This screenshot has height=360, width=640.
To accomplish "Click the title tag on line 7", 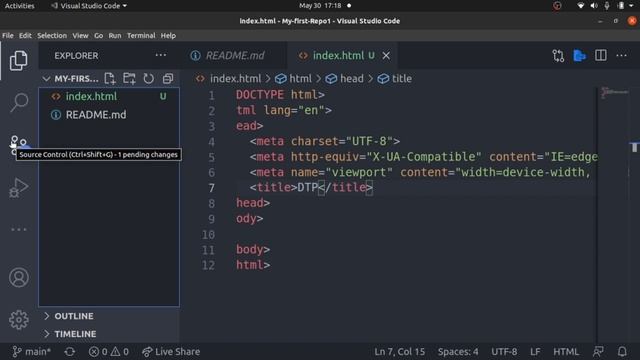I will (x=311, y=187).
